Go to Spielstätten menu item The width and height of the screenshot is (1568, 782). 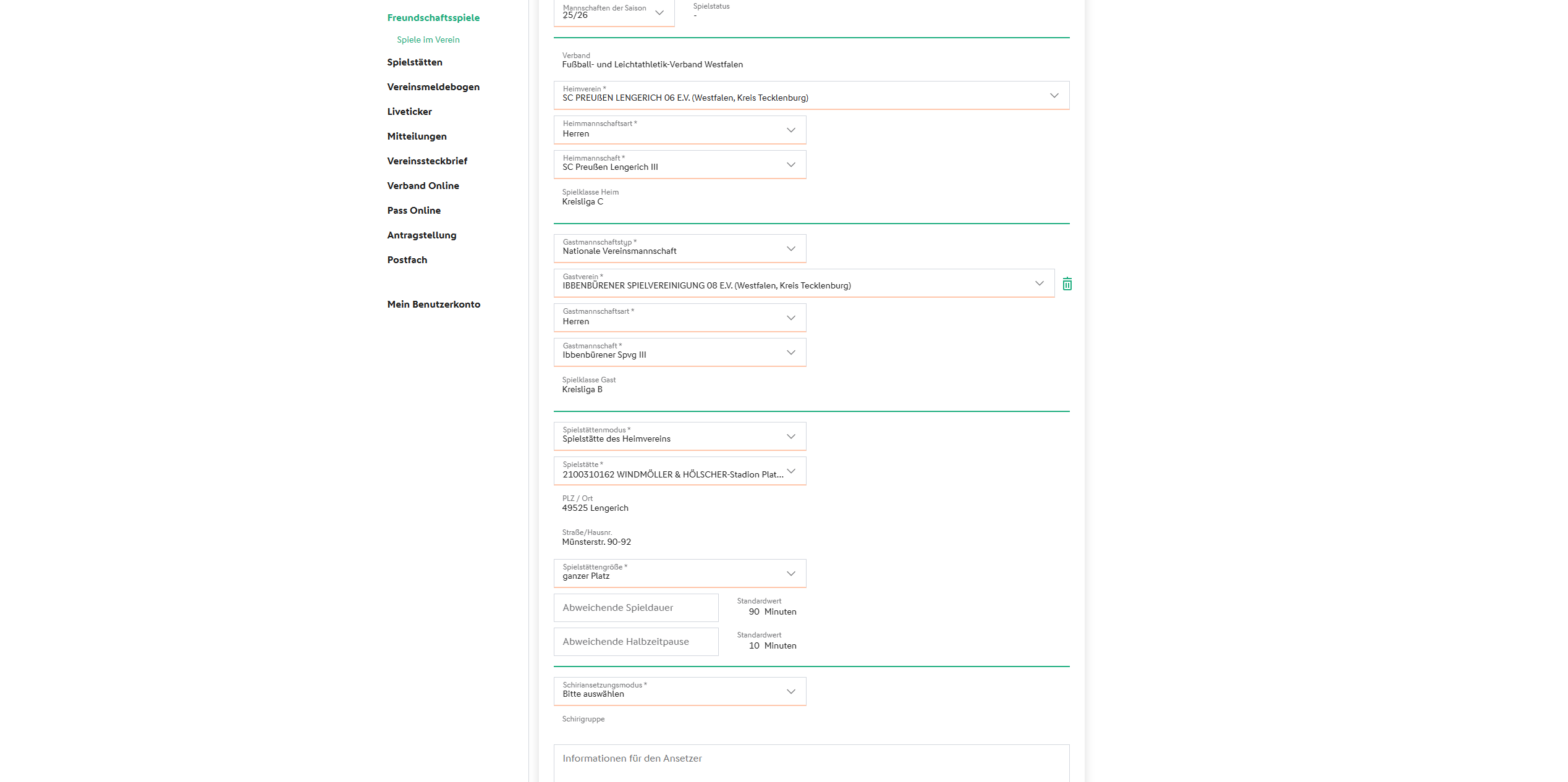pyautogui.click(x=414, y=62)
